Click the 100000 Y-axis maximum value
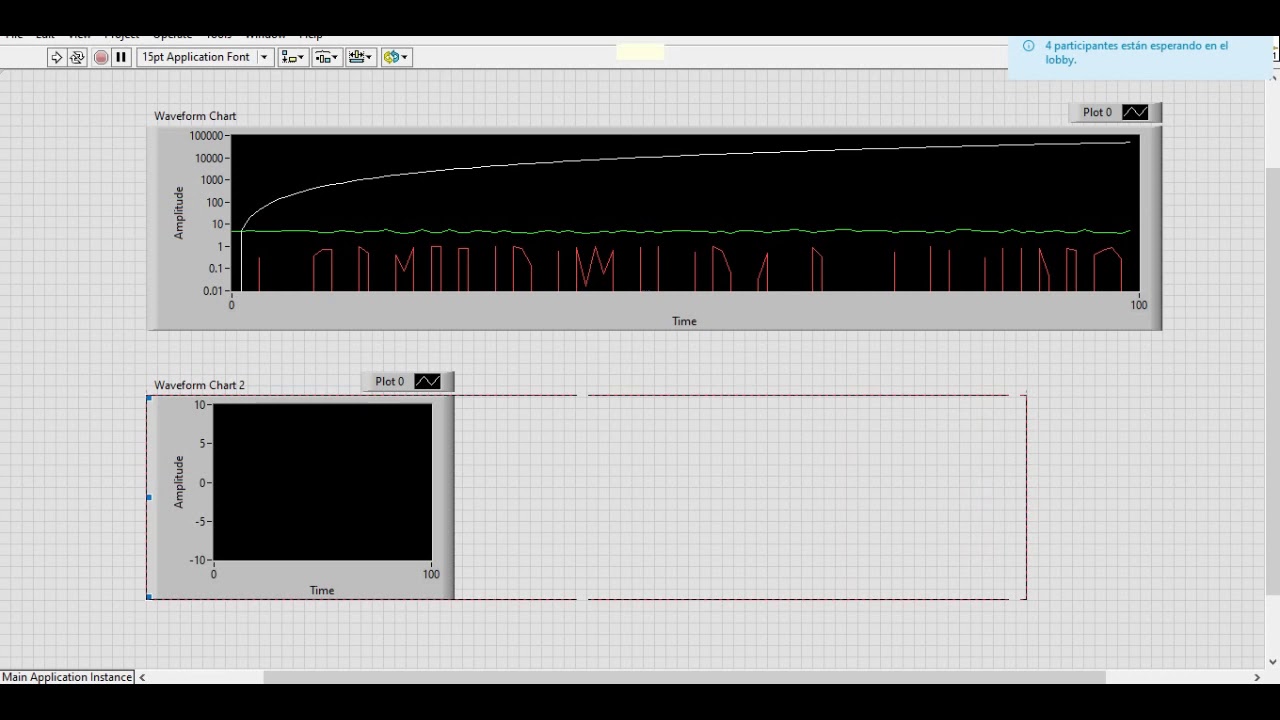 coord(206,136)
